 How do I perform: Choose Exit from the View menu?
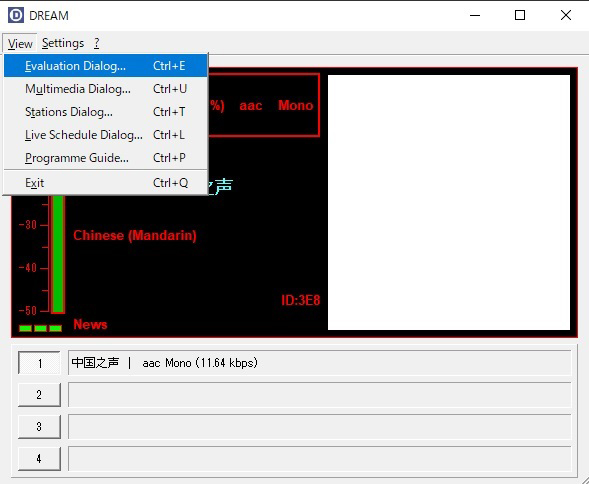tap(106, 183)
